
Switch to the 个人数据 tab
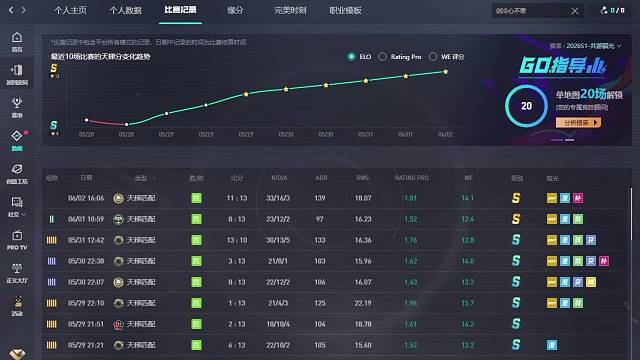click(125, 11)
